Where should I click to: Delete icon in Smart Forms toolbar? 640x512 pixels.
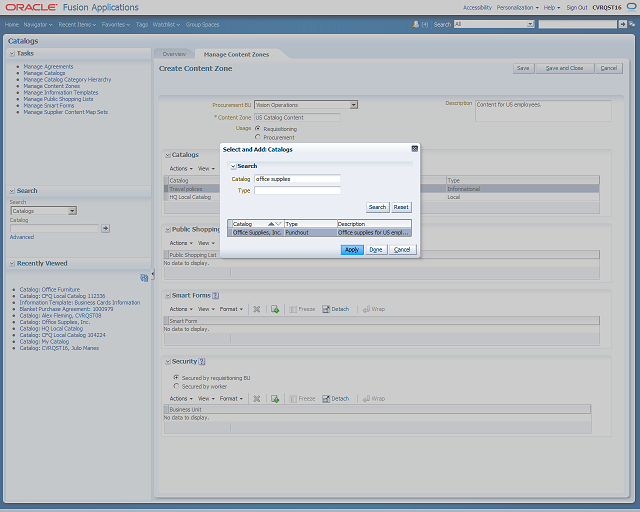tap(256, 309)
